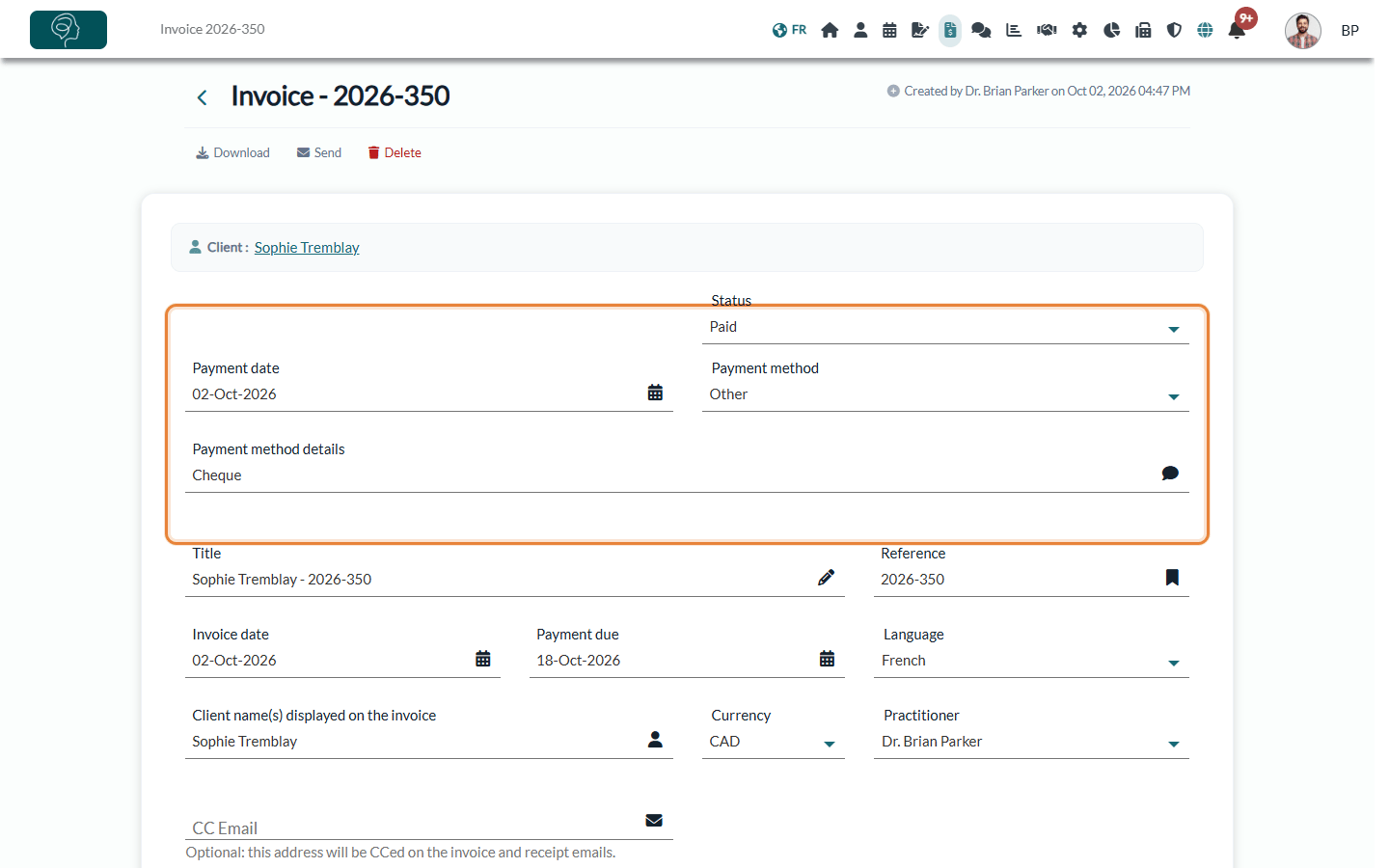Open the Status dropdown showing Paid

click(x=945, y=327)
